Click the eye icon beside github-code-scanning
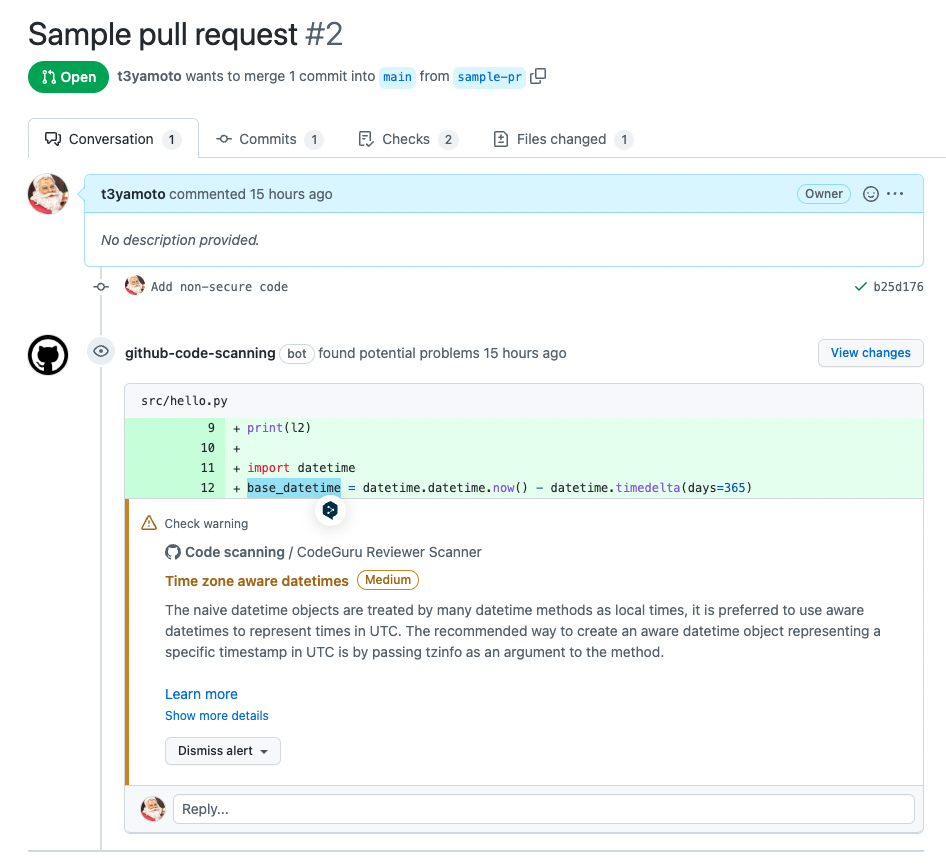Viewport: 946px width, 868px height. pos(101,351)
